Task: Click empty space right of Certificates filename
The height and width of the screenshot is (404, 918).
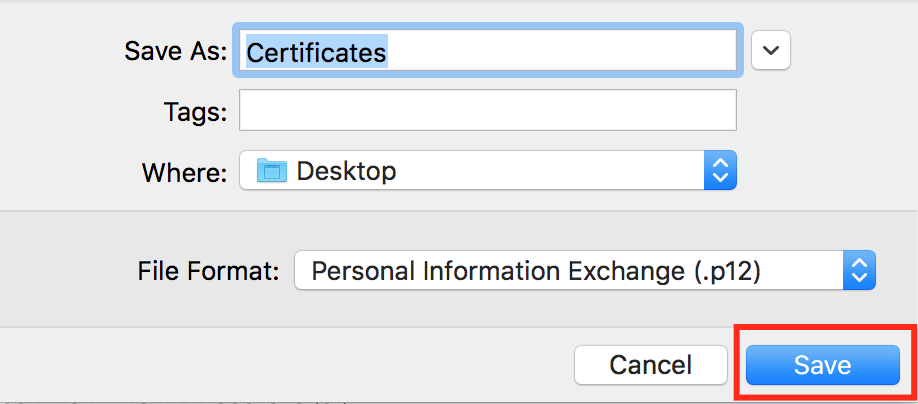Action: pos(560,52)
